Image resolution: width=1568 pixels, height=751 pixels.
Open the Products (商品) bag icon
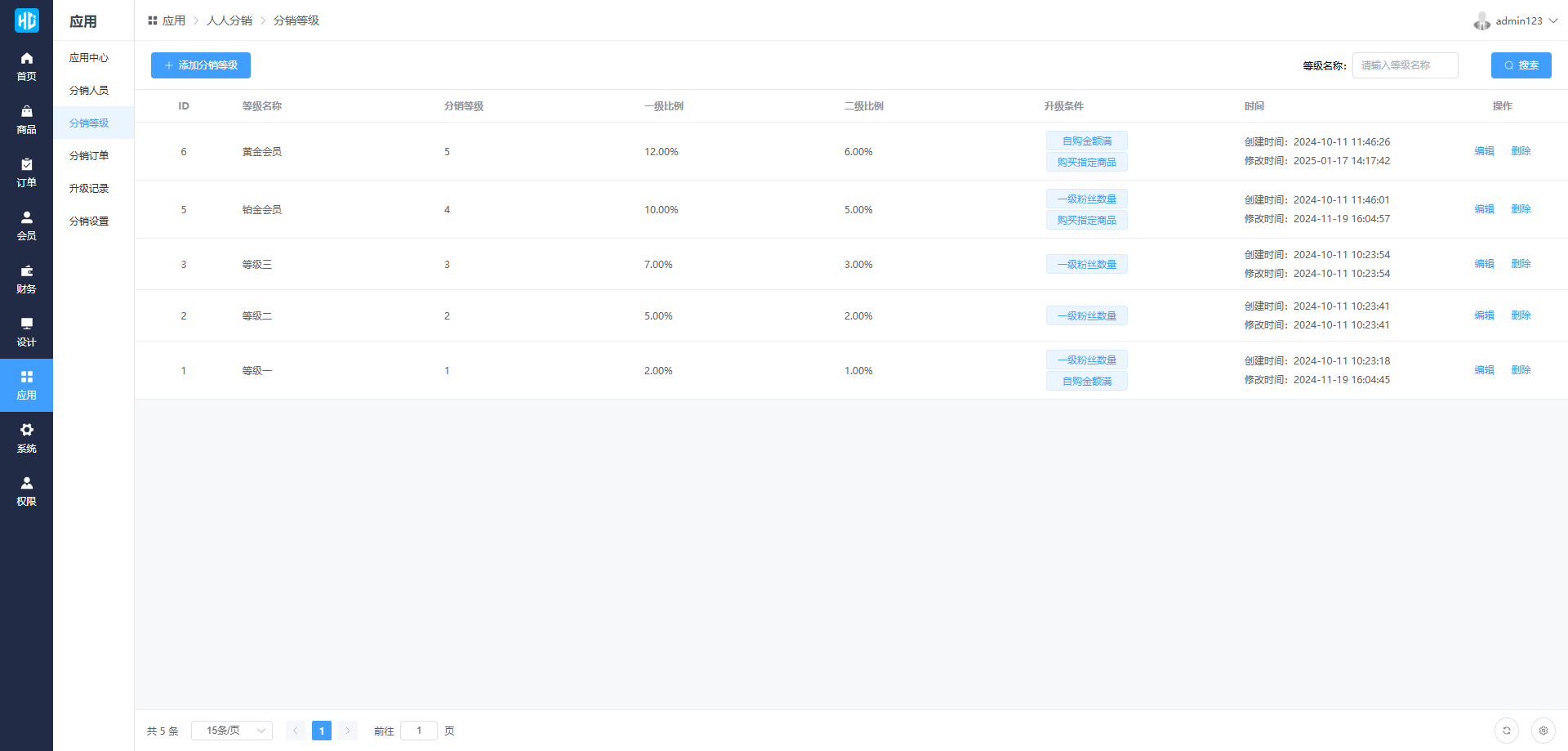click(26, 111)
